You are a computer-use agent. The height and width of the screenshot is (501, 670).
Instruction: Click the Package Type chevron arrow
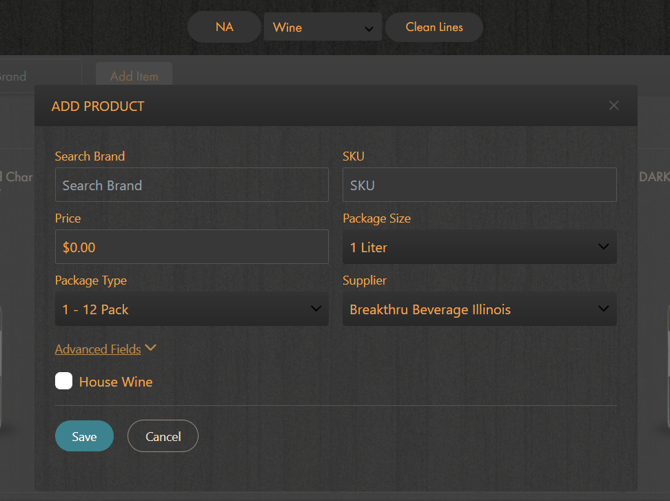pyautogui.click(x=316, y=309)
